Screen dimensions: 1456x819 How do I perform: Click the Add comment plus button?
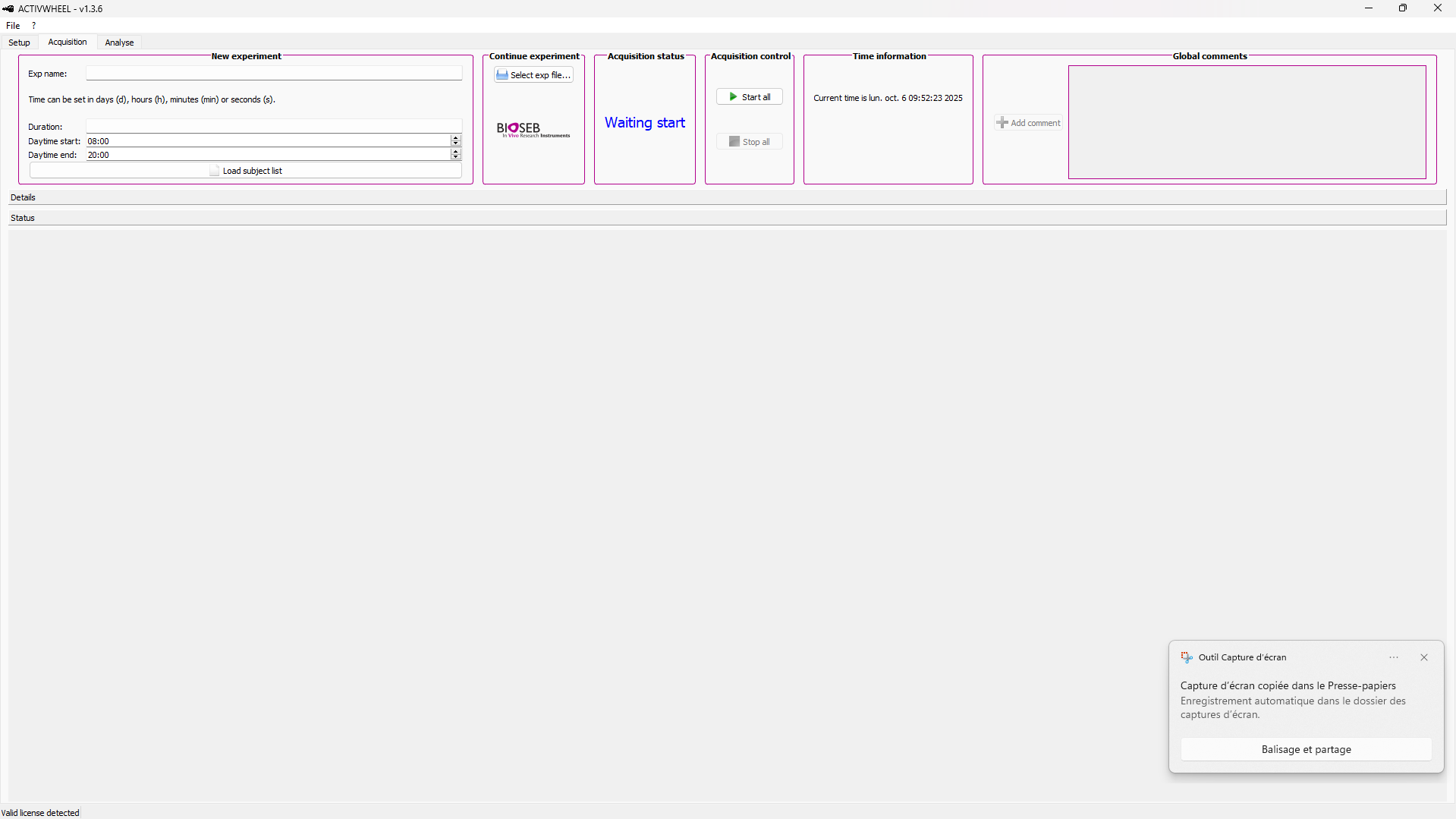point(1028,123)
